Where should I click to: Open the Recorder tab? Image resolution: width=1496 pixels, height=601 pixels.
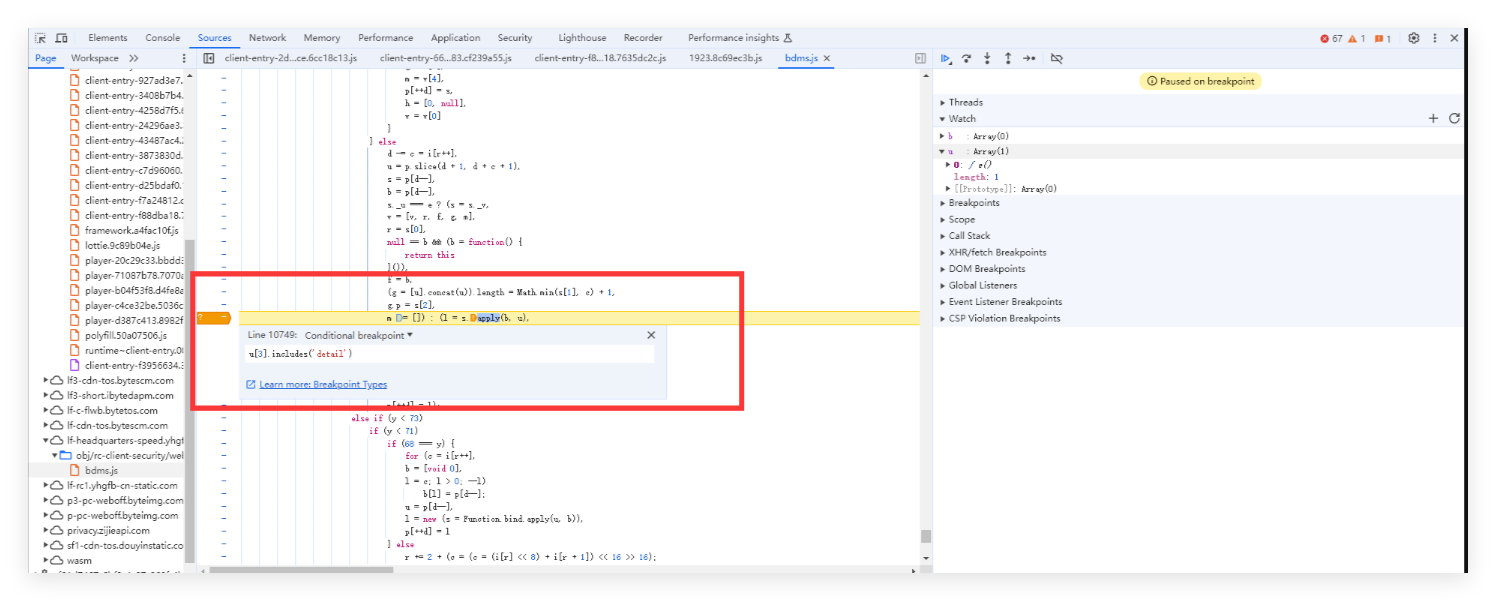(643, 38)
